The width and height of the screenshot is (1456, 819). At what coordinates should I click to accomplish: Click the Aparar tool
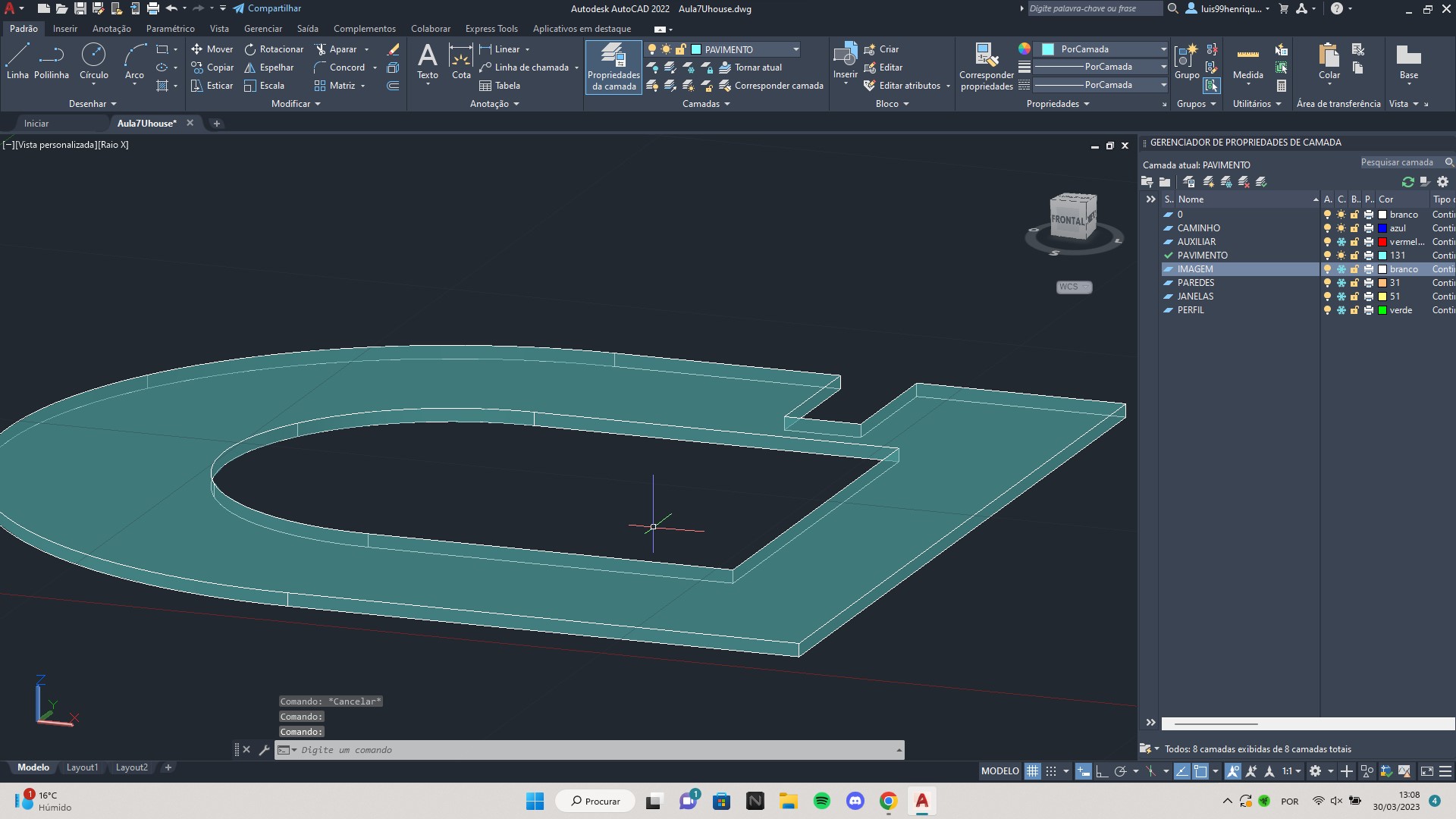[x=335, y=49]
